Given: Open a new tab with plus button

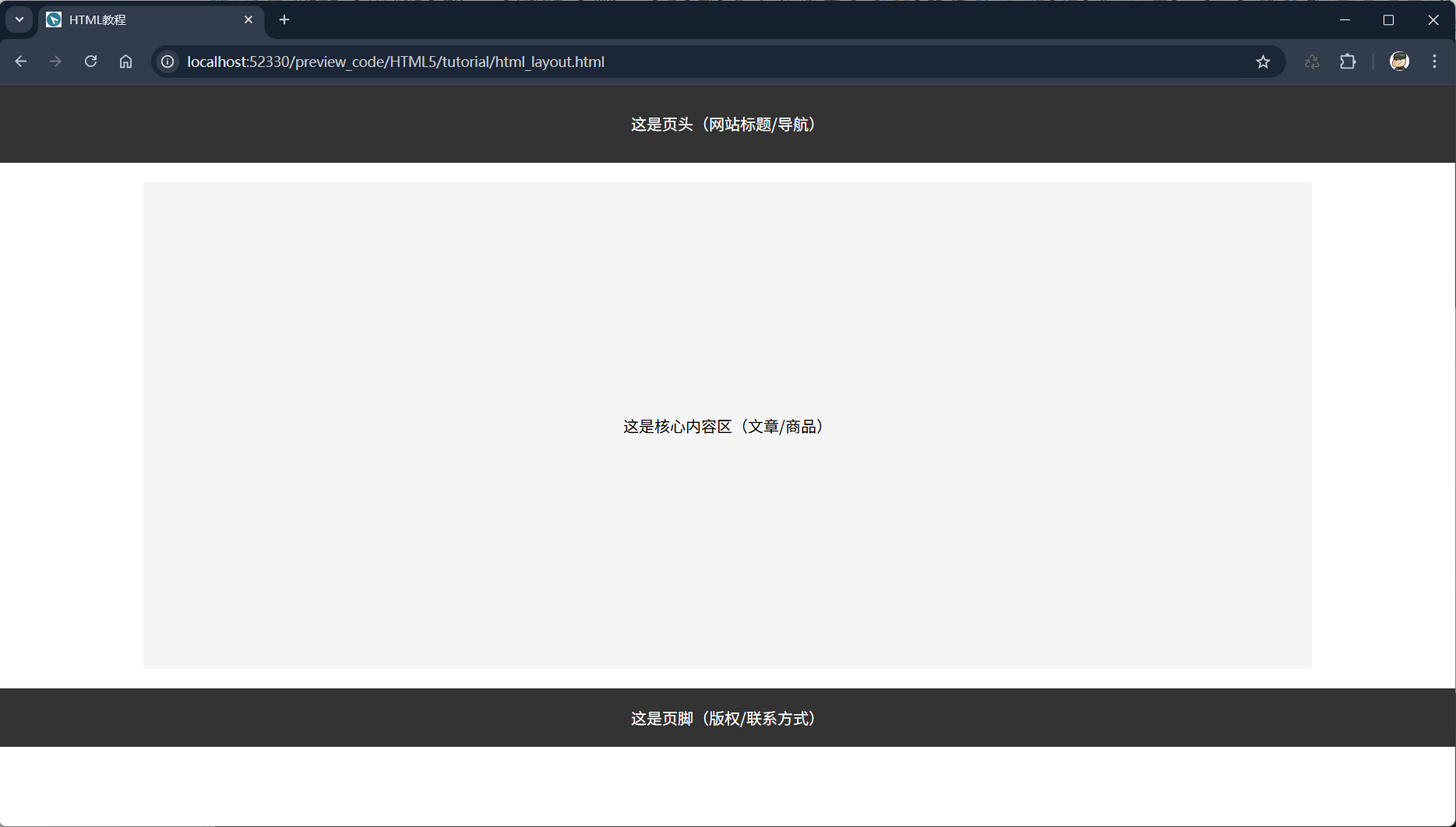Looking at the screenshot, I should coord(284,19).
